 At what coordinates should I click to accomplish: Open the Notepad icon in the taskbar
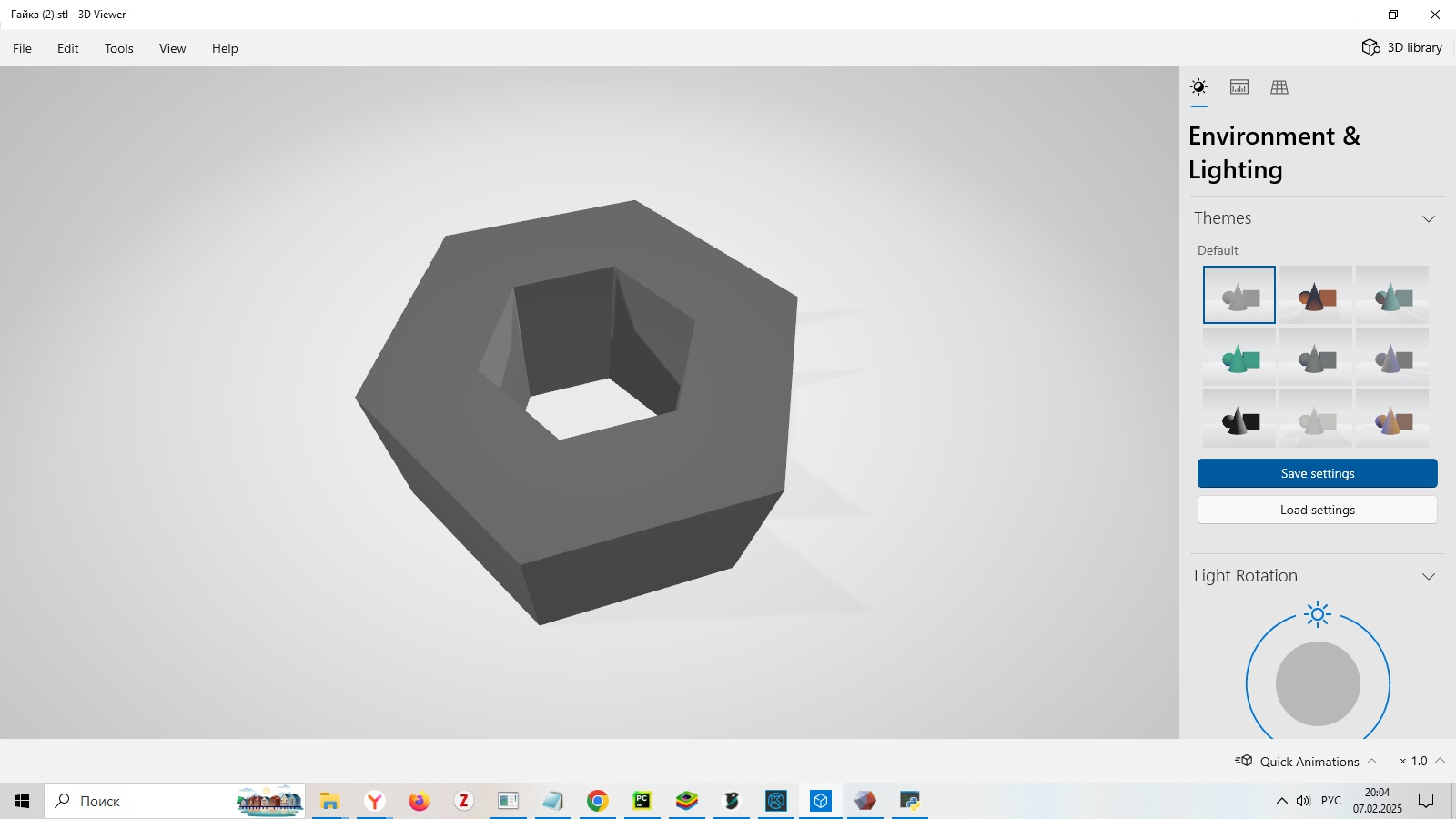pyautogui.click(x=552, y=801)
